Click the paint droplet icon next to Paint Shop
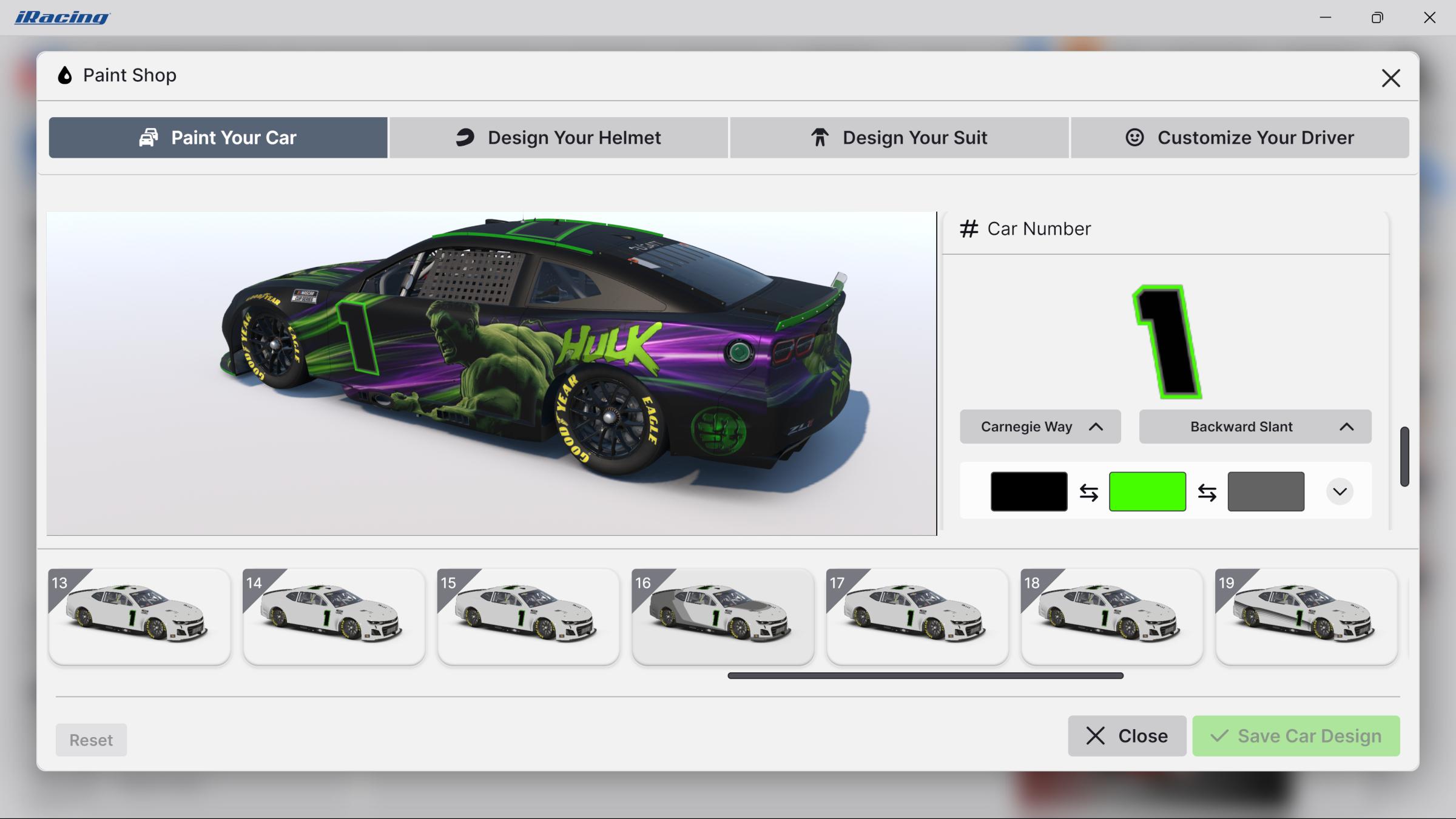The width and height of the screenshot is (1456, 819). pos(64,75)
